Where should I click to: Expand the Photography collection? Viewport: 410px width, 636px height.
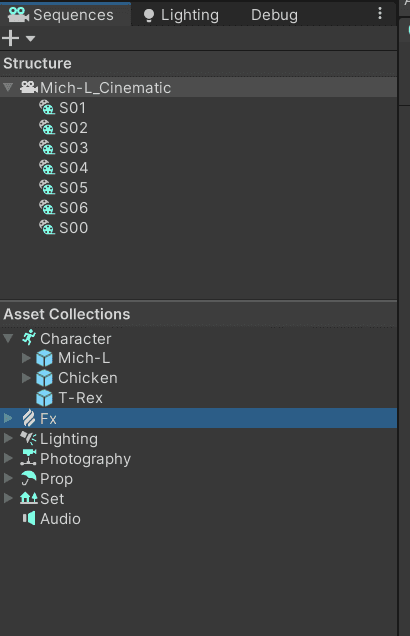point(8,458)
